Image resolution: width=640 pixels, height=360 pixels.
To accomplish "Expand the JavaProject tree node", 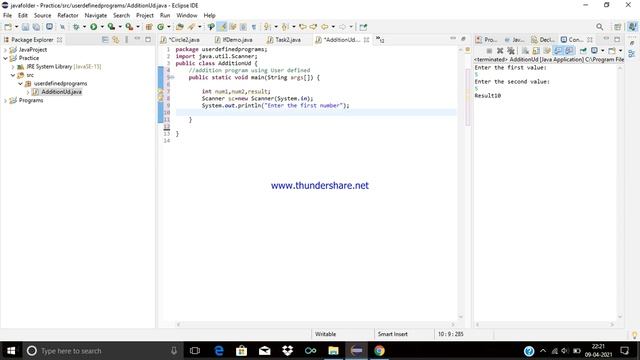I will [5, 50].
